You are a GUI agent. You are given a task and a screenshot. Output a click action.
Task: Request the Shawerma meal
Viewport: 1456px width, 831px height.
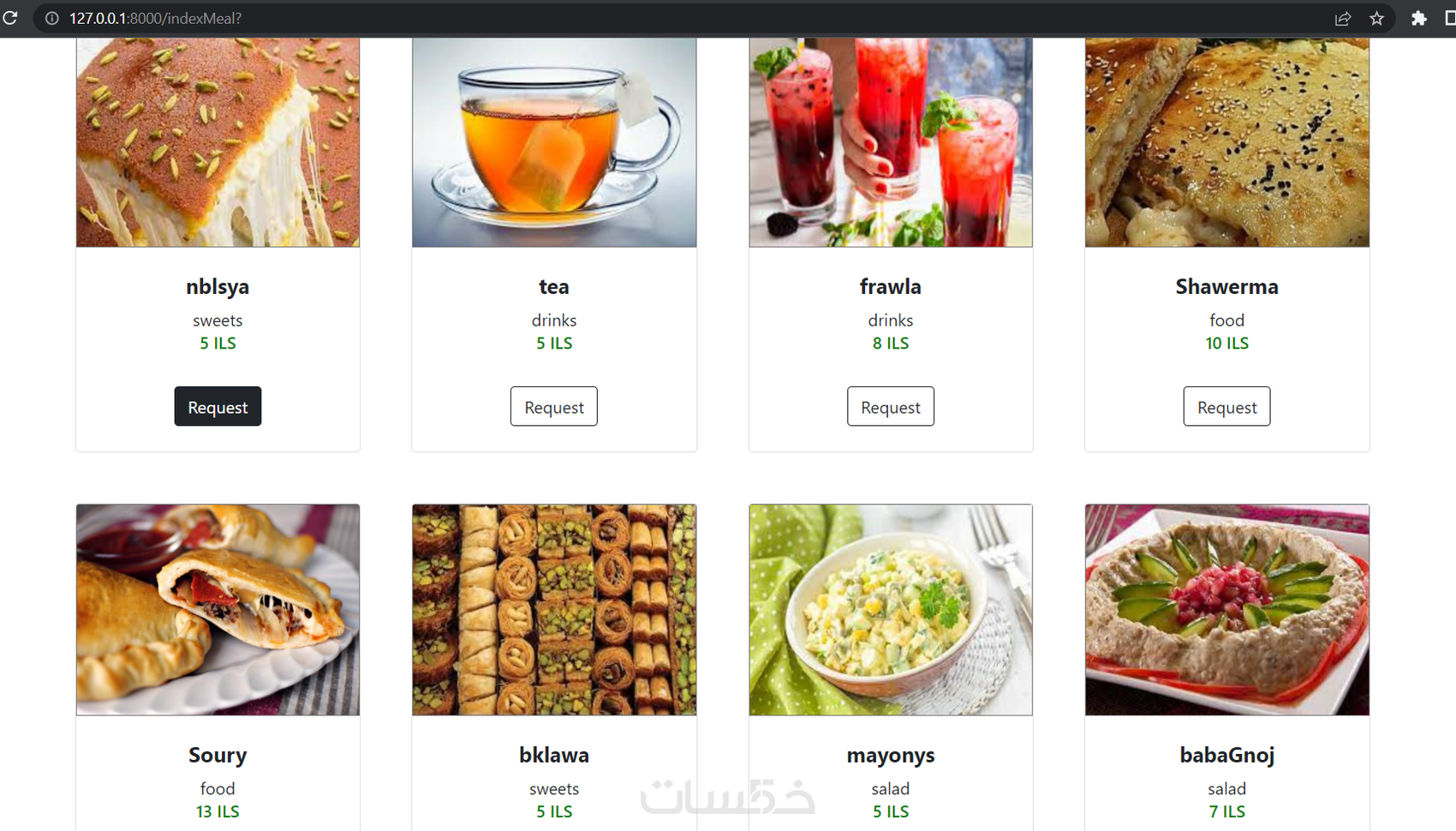pos(1226,406)
